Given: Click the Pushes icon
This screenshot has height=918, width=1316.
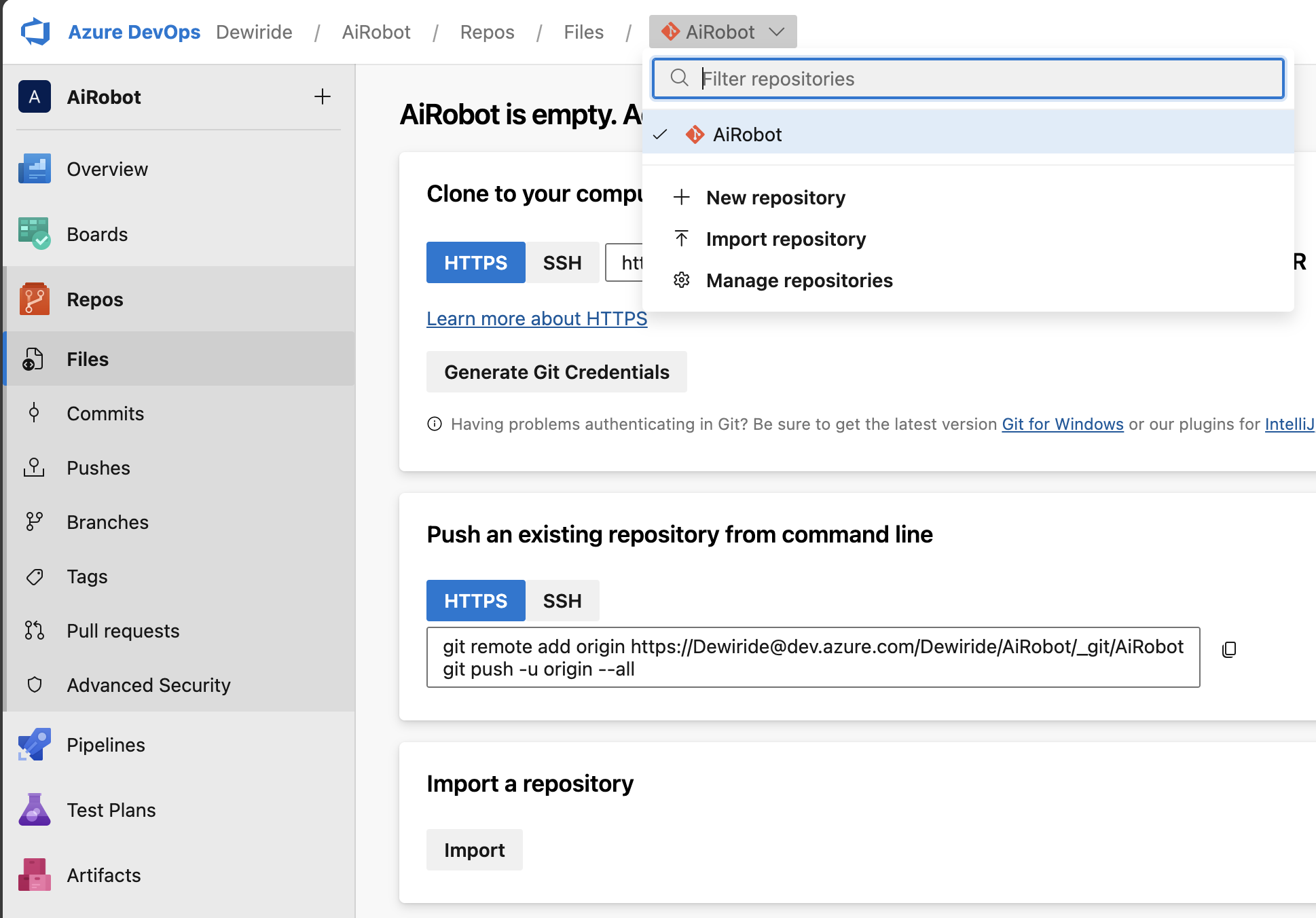Looking at the screenshot, I should (x=34, y=467).
